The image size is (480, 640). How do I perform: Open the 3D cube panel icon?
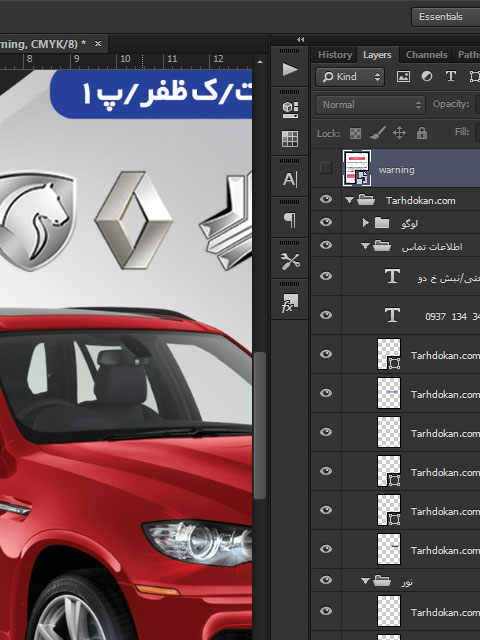click(x=290, y=109)
